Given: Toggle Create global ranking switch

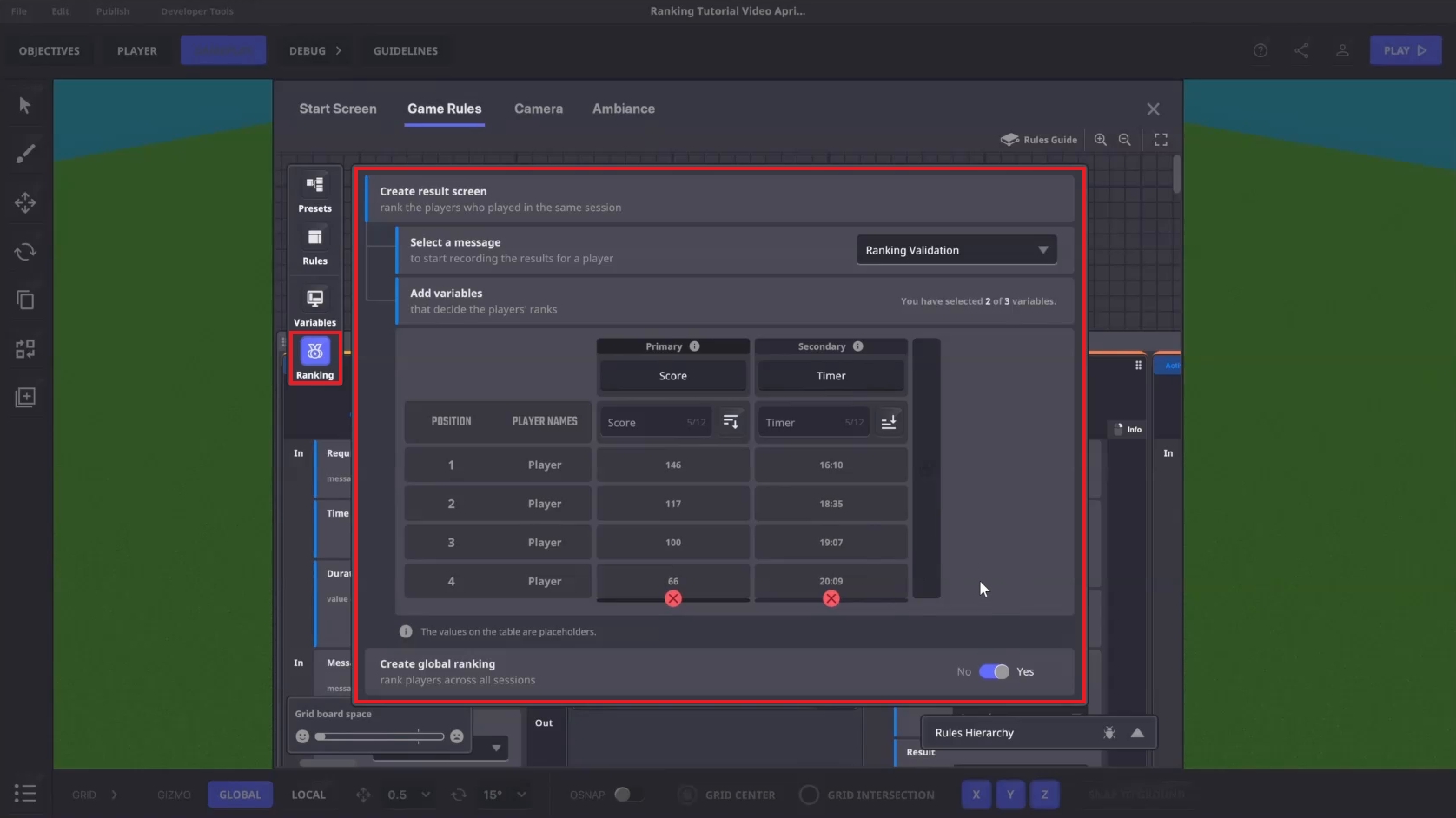Looking at the screenshot, I should 994,671.
